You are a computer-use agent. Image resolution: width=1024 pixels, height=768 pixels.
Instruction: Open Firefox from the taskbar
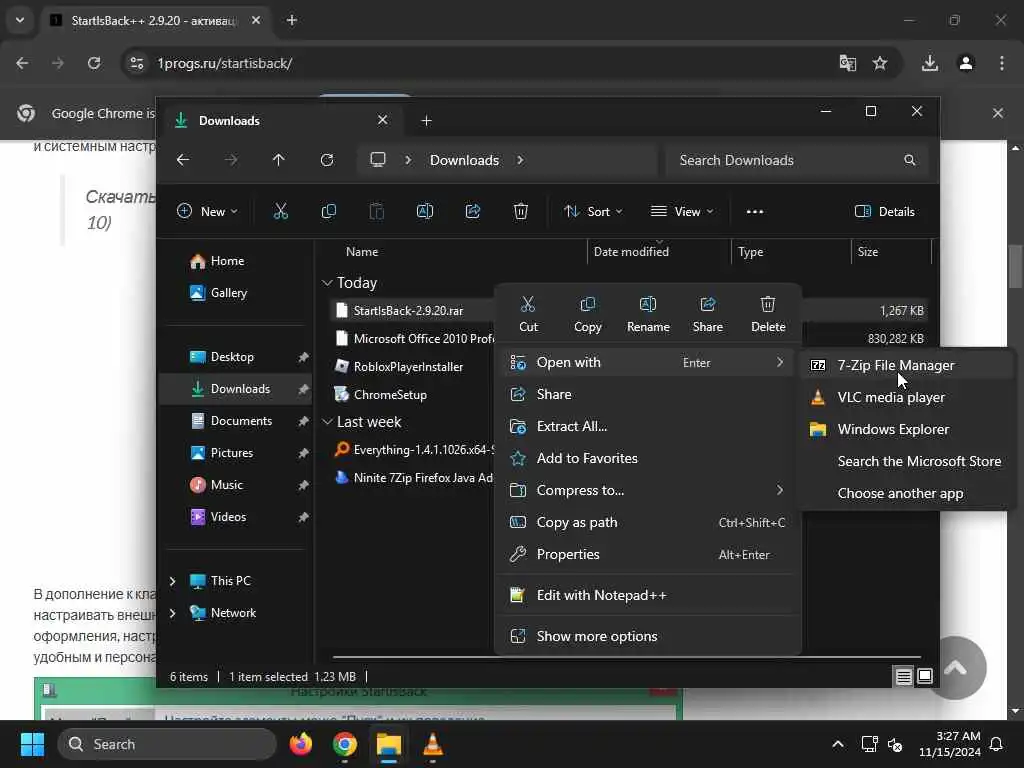(301, 744)
